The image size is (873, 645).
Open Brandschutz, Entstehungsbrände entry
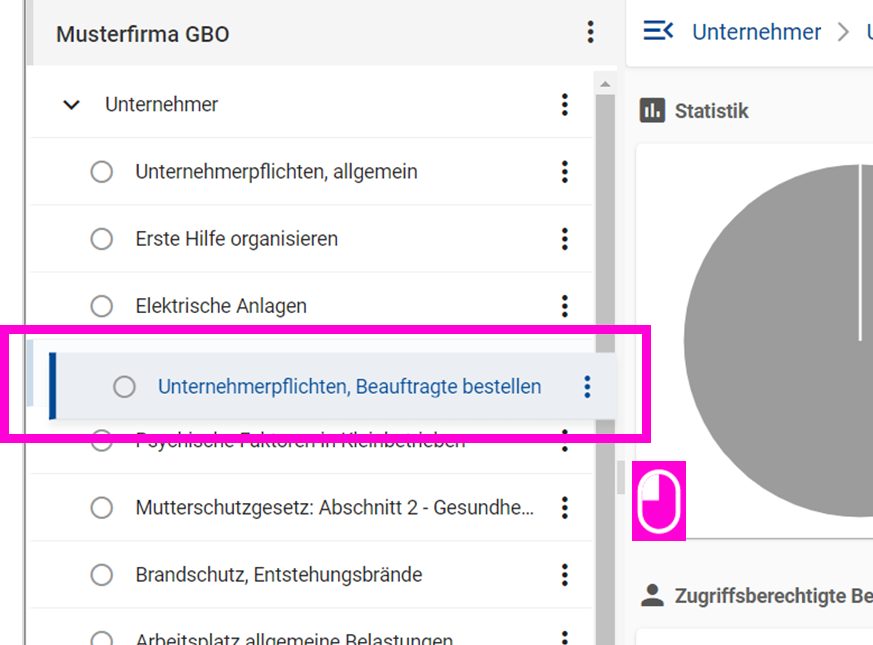pyautogui.click(x=278, y=575)
